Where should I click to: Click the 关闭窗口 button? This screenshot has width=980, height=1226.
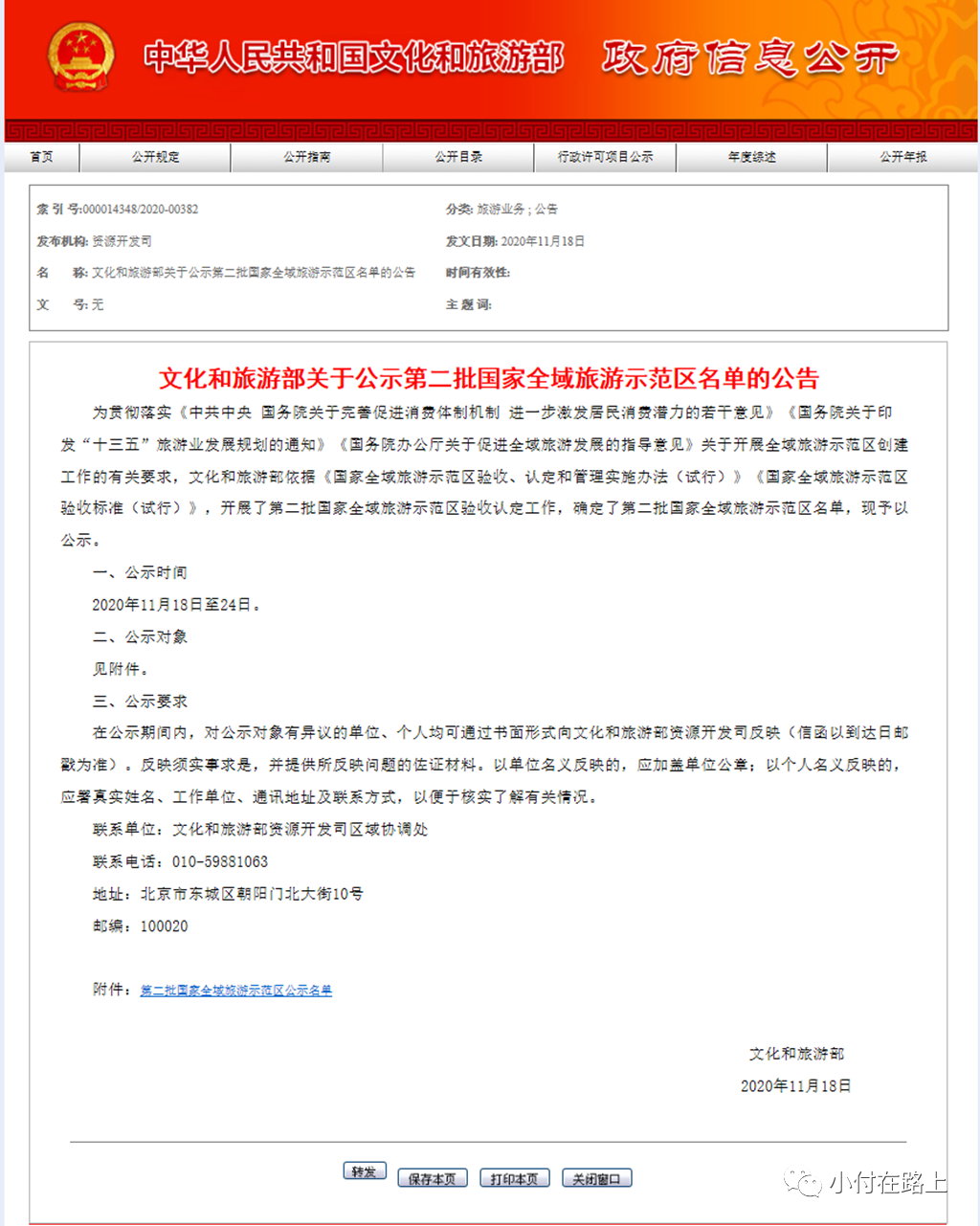coord(596,1179)
